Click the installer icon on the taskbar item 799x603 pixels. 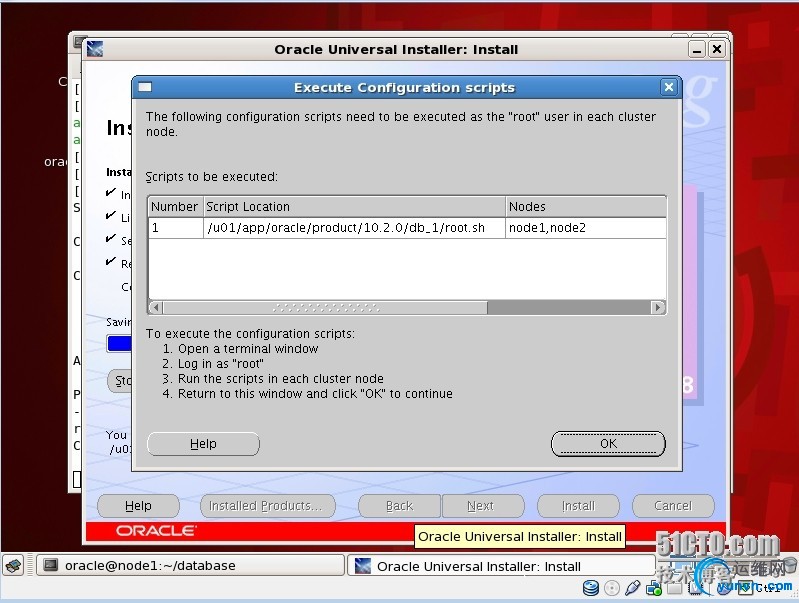[362, 566]
